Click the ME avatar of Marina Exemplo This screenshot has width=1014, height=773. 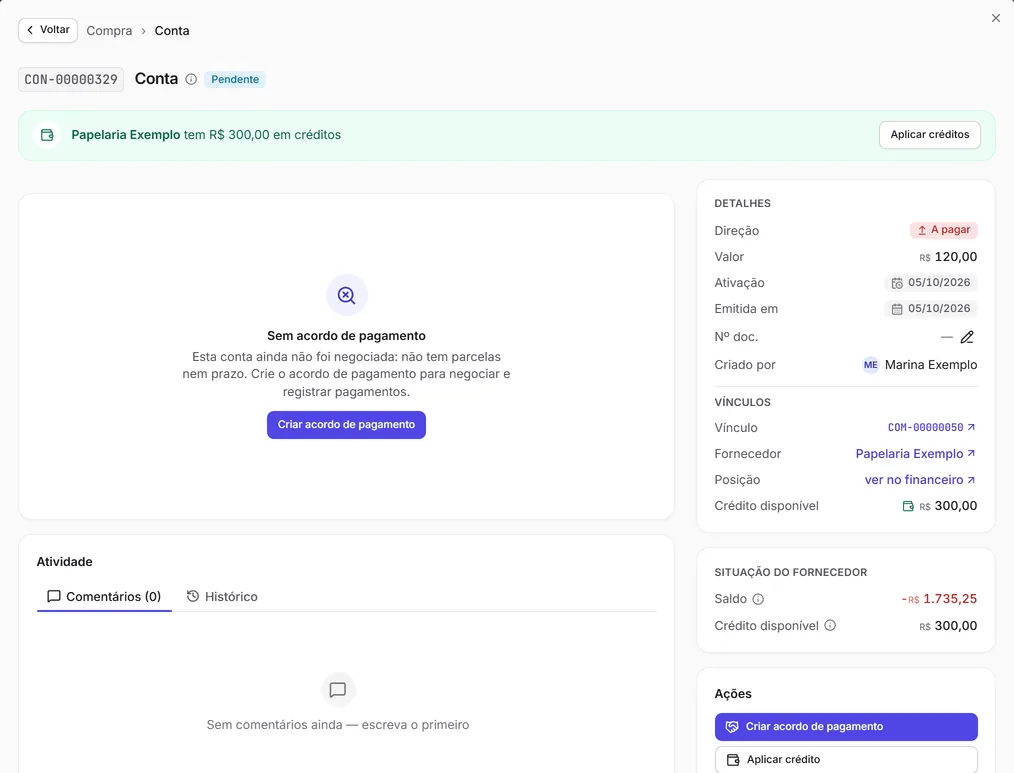pos(870,365)
